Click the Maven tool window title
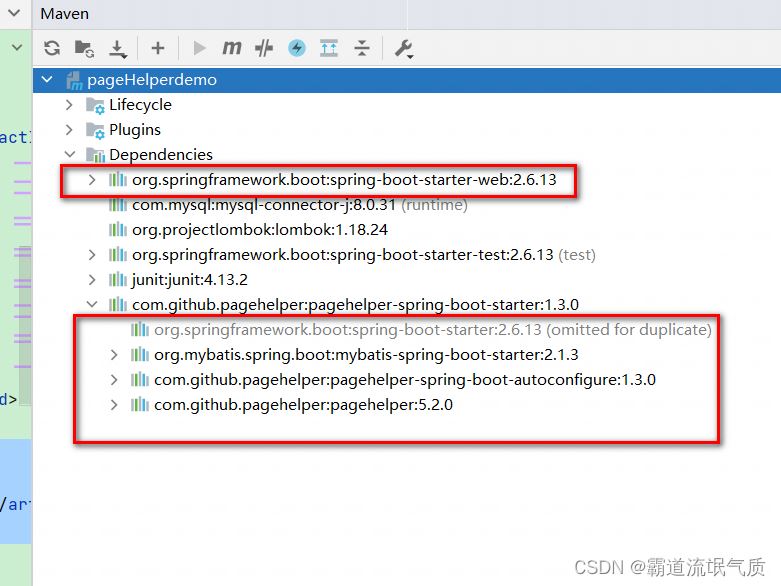This screenshot has width=781, height=586. pyautogui.click(x=65, y=13)
